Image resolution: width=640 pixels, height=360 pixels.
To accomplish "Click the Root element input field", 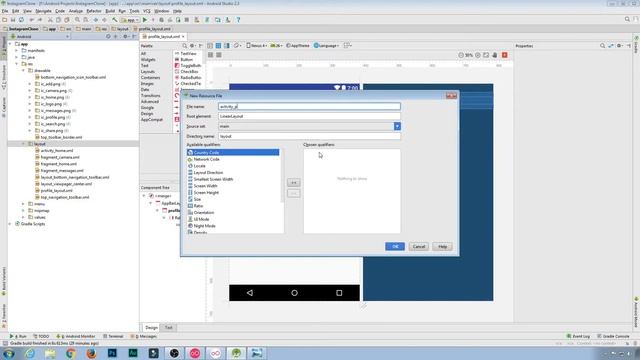I will coord(309,116).
